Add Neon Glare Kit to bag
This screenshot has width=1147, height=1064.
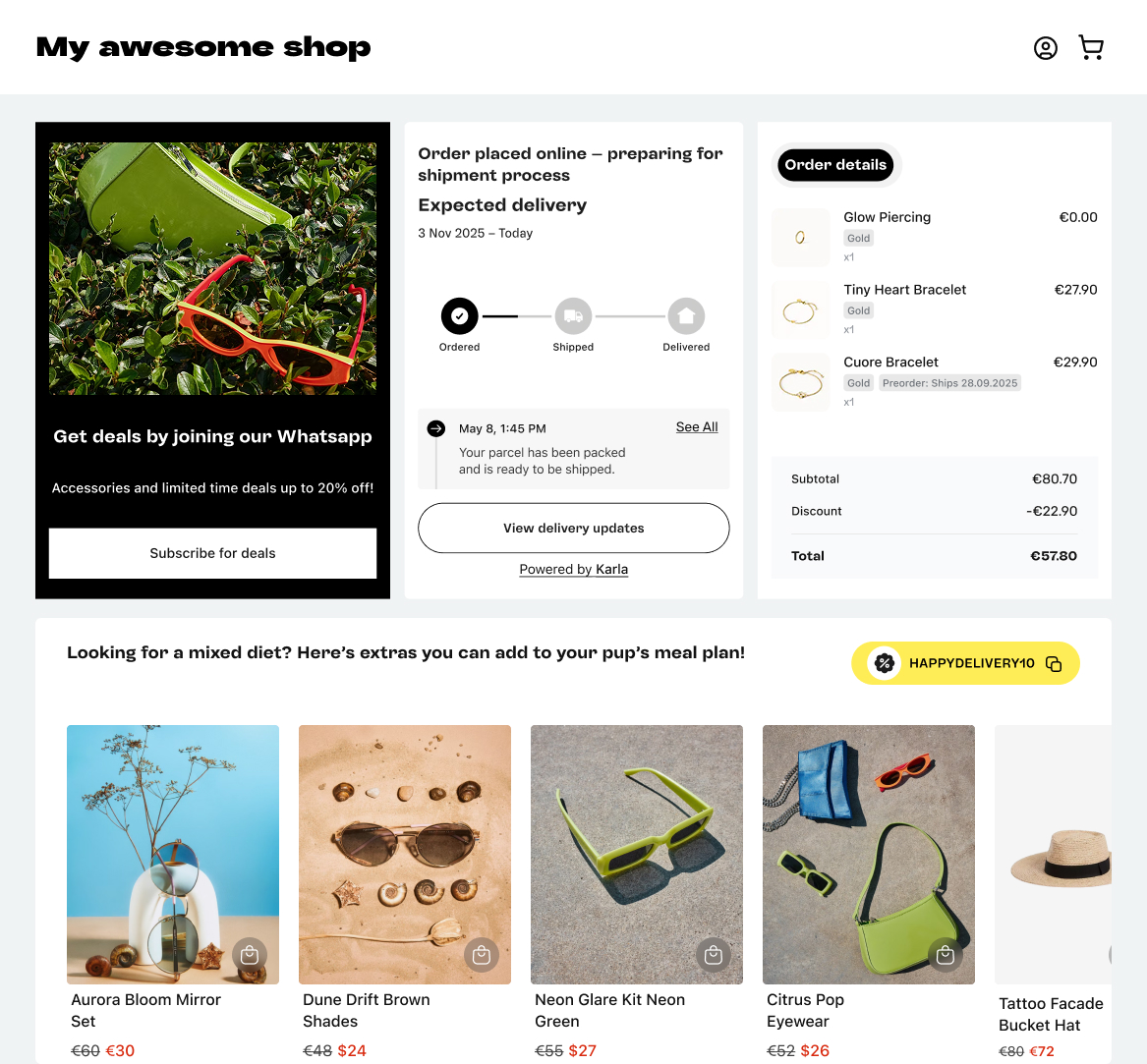(714, 955)
